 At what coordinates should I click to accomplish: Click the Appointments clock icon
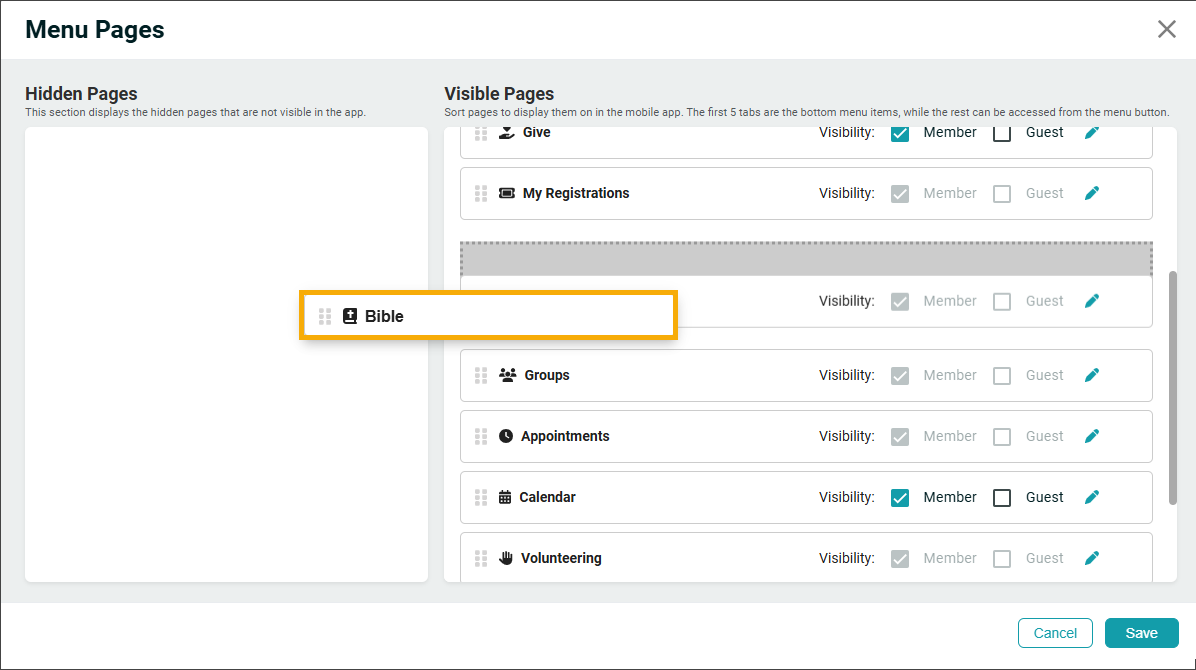point(506,436)
